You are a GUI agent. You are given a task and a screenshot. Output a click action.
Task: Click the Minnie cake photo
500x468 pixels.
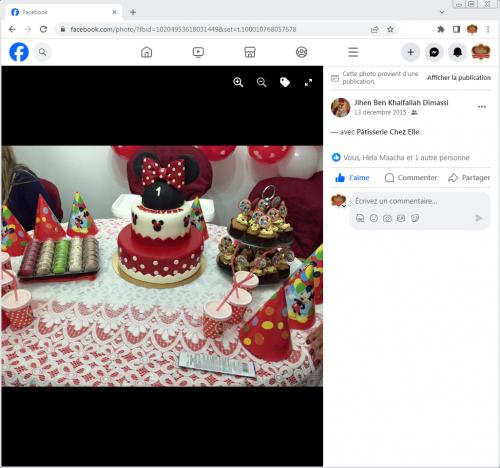(162, 266)
